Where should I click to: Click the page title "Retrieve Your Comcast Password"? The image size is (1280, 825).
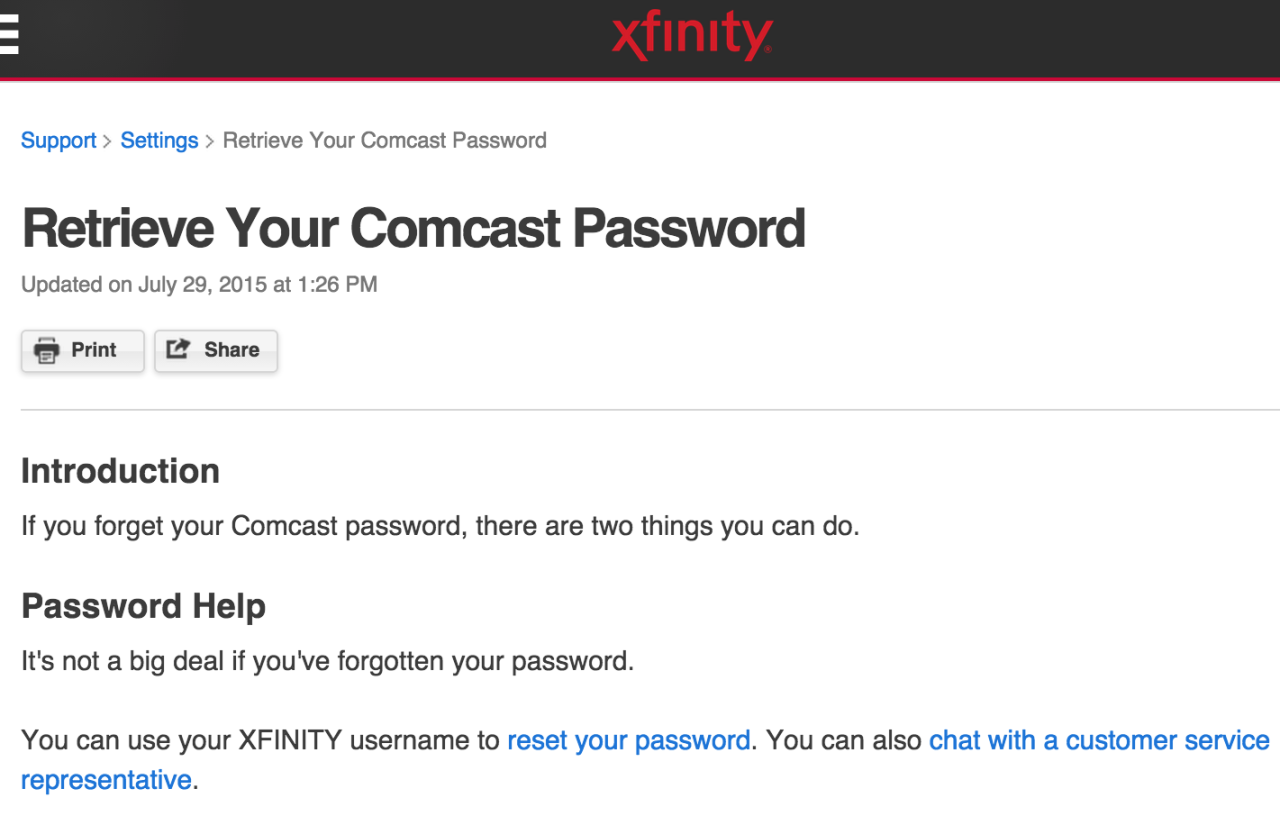(x=413, y=228)
